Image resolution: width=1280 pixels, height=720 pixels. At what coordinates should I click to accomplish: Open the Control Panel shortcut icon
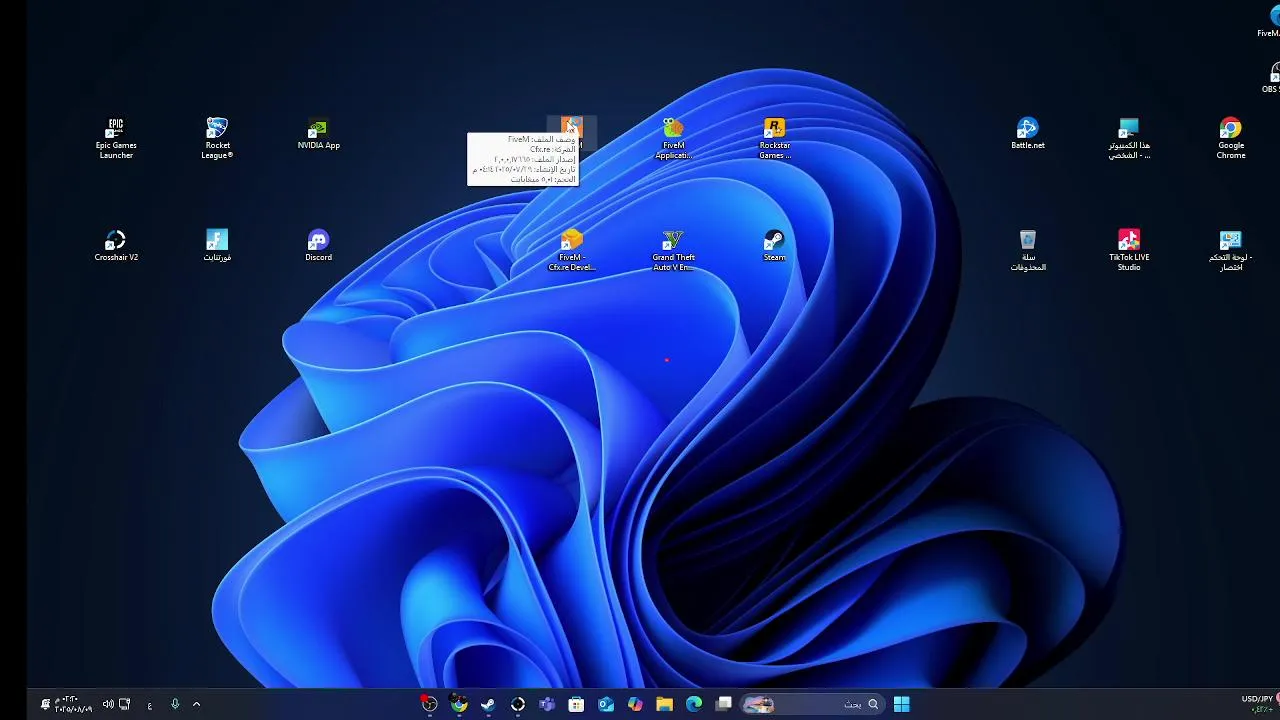coord(1230,250)
